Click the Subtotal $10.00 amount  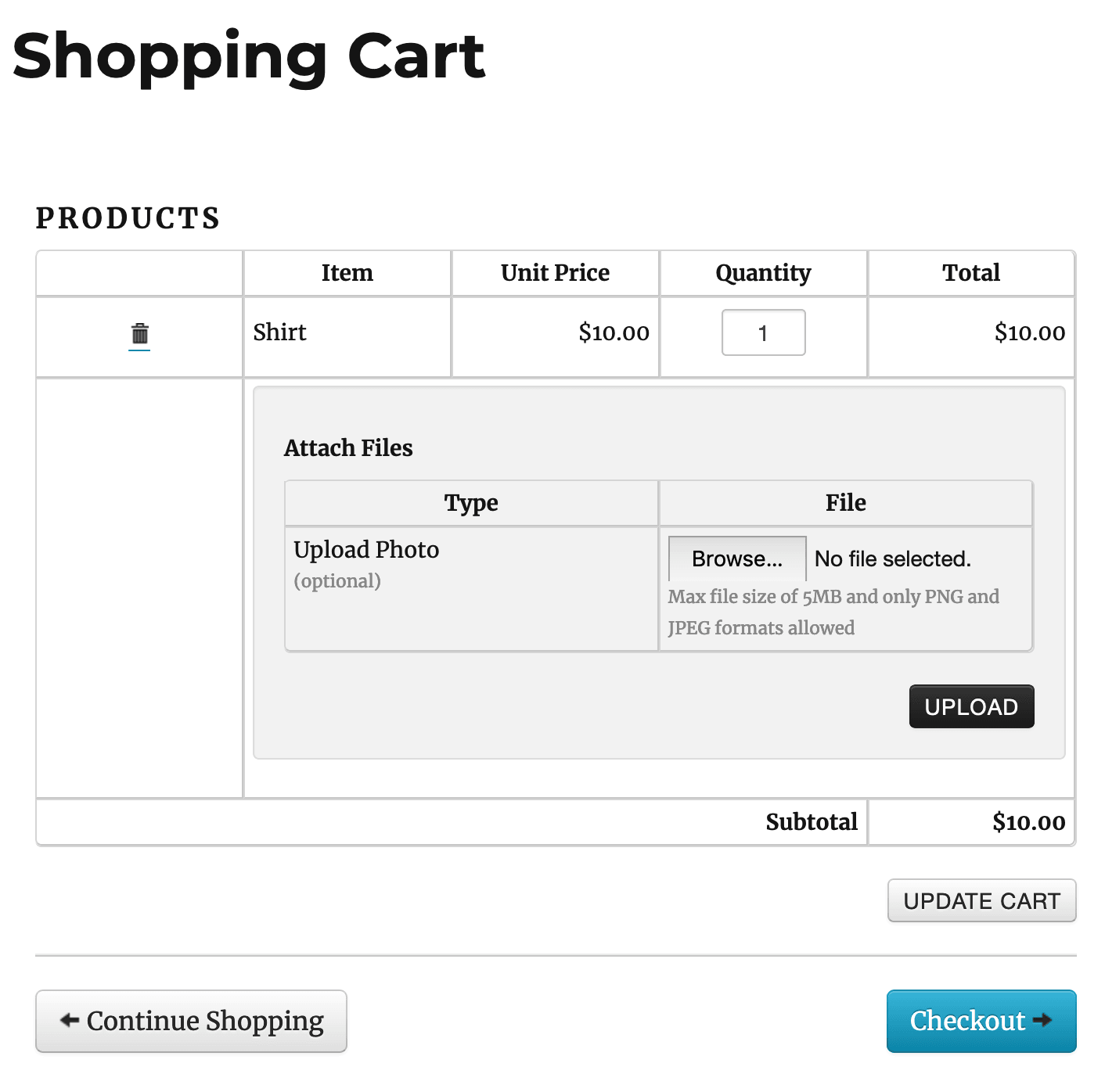tap(1028, 822)
